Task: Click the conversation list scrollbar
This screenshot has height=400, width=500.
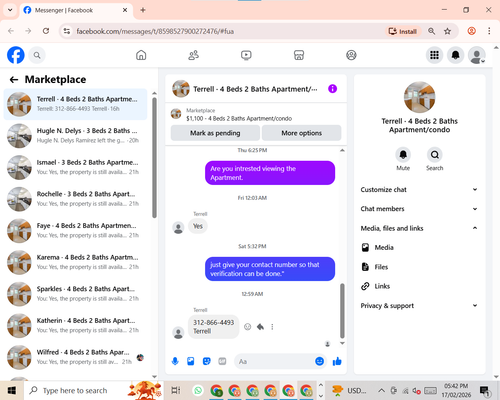Action: point(154,158)
